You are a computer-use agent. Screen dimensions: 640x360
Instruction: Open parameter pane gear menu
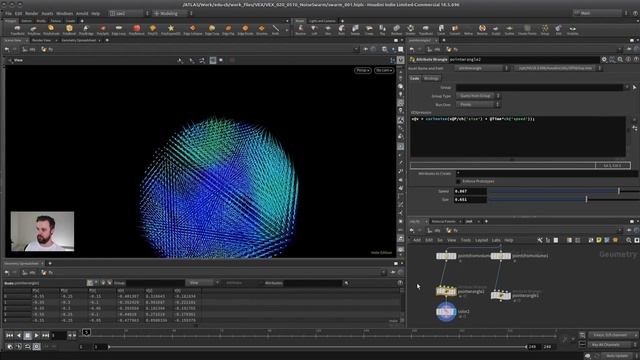[604, 60]
